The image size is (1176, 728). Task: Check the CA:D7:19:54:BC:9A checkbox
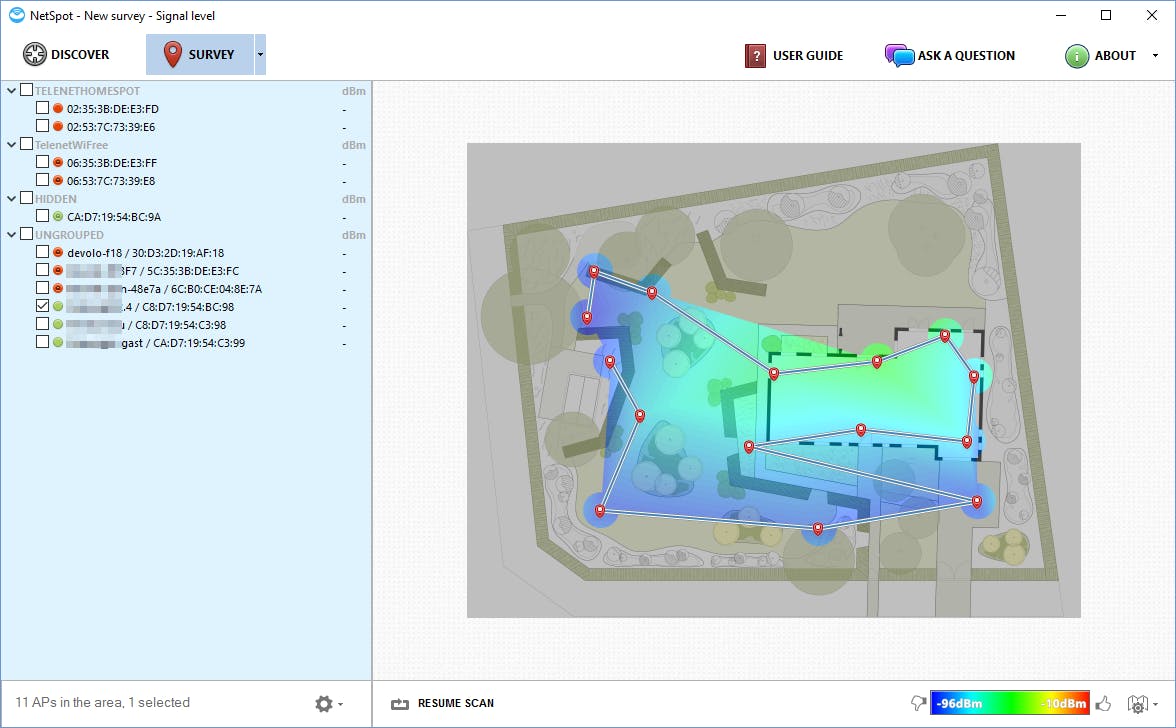(x=43, y=216)
